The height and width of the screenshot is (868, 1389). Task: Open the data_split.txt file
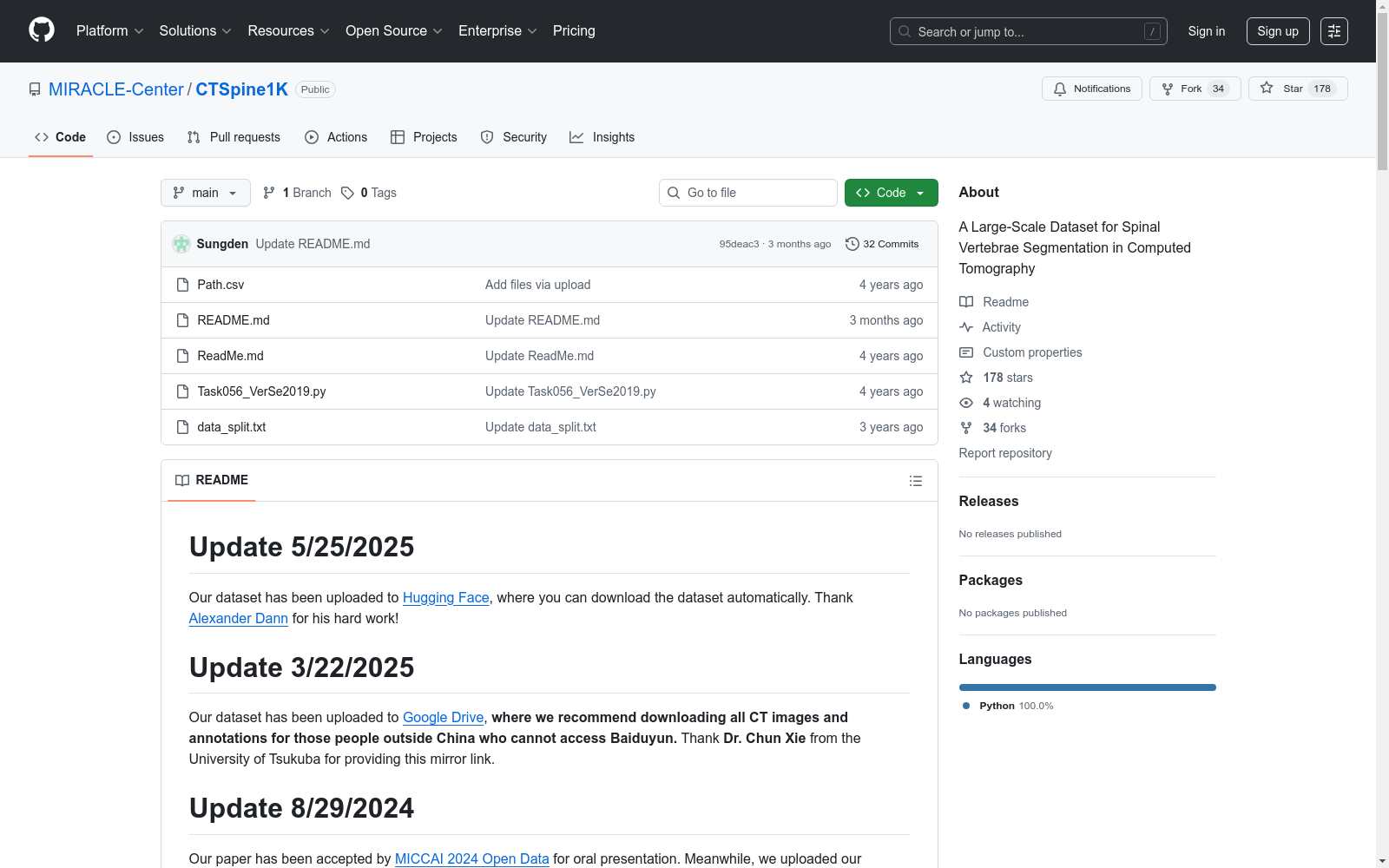232,427
